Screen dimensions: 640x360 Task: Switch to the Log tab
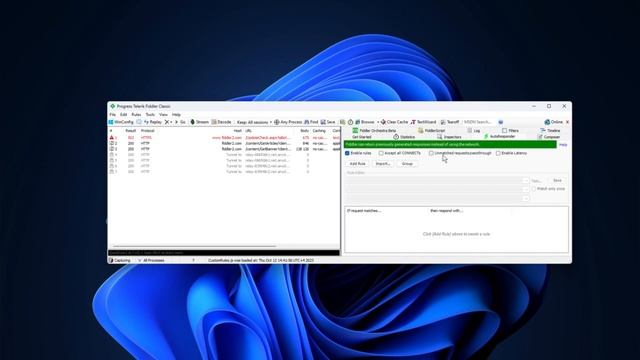click(x=473, y=131)
